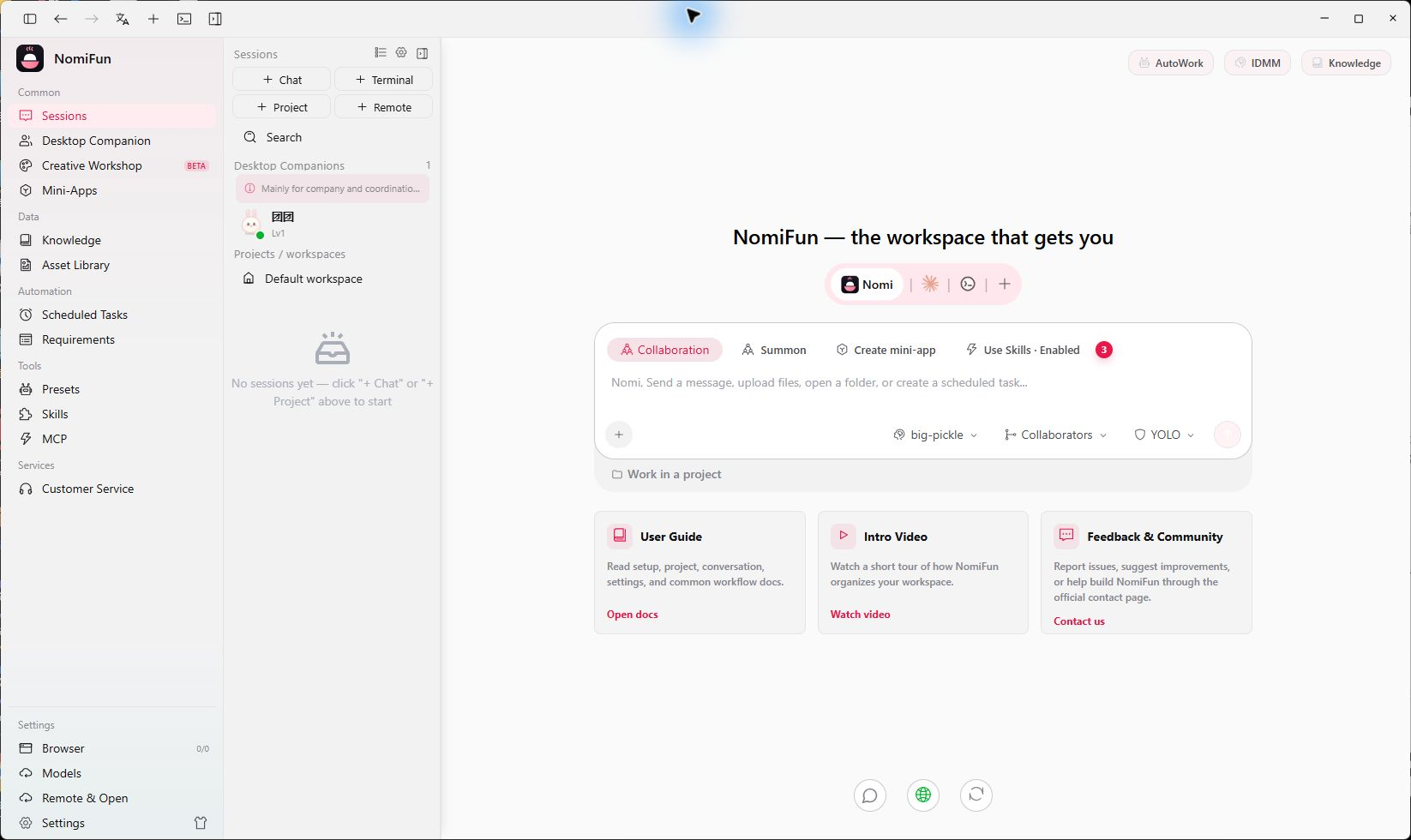The width and height of the screenshot is (1411, 840).
Task: Open Customer Service in sidebar
Action: click(112, 489)
